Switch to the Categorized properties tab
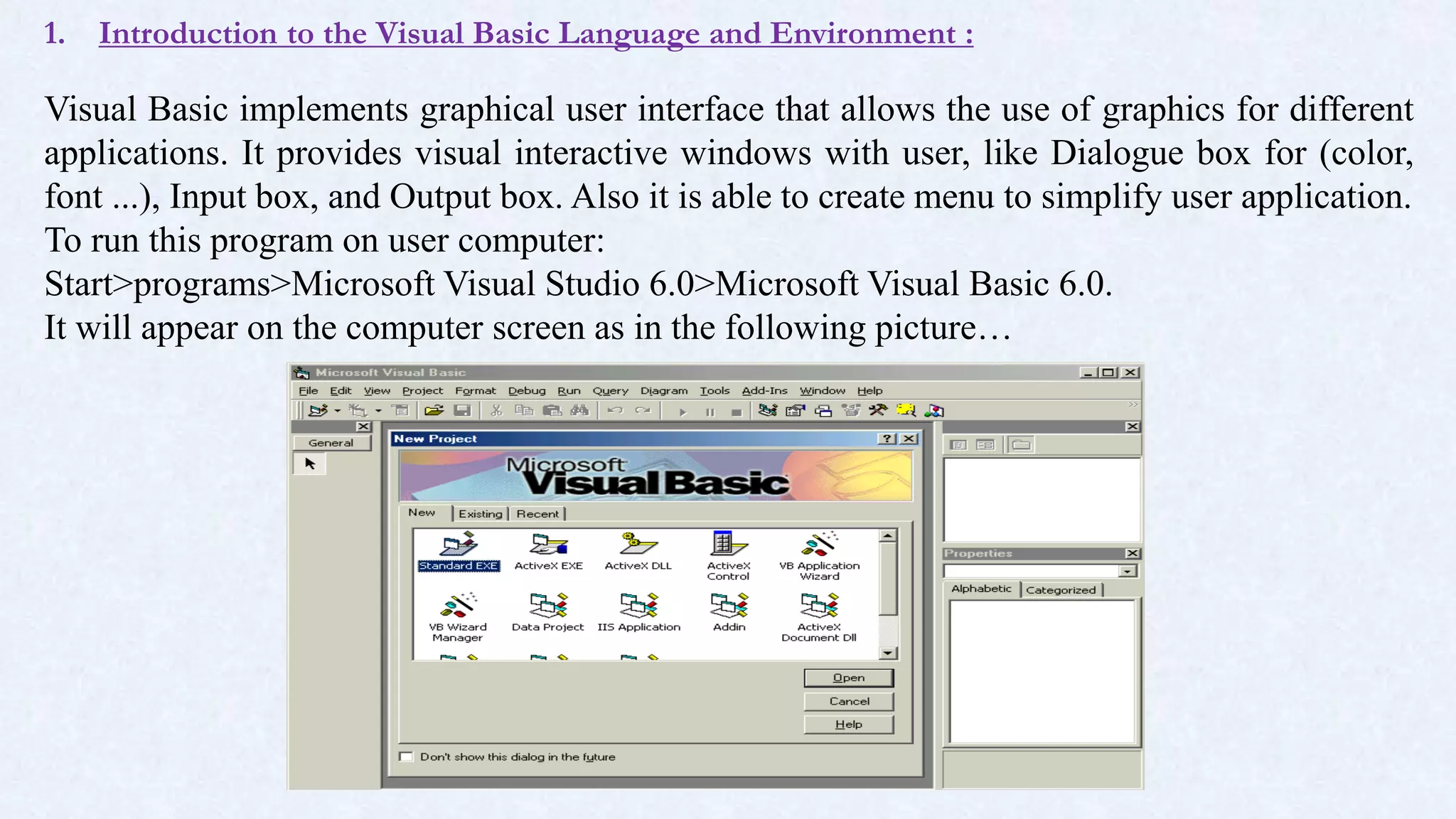This screenshot has width=1456, height=819. [x=1061, y=589]
